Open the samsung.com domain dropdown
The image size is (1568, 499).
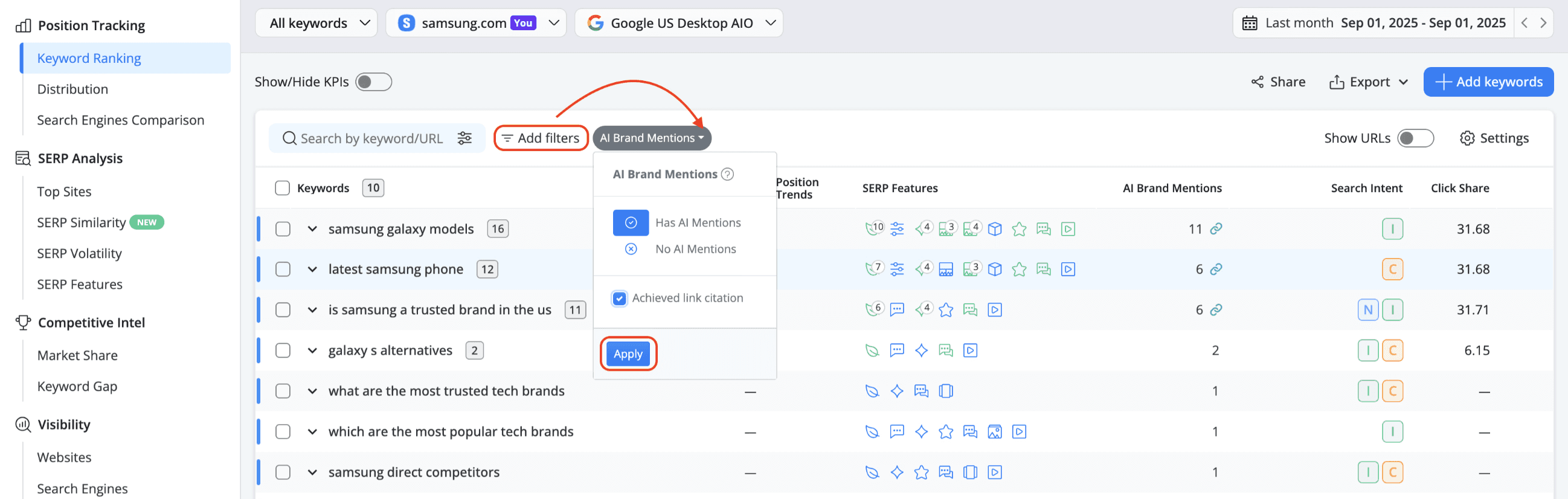pos(476,23)
